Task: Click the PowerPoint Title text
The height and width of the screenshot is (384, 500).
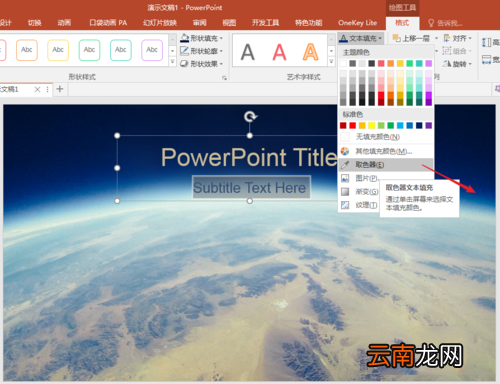Action: (249, 157)
